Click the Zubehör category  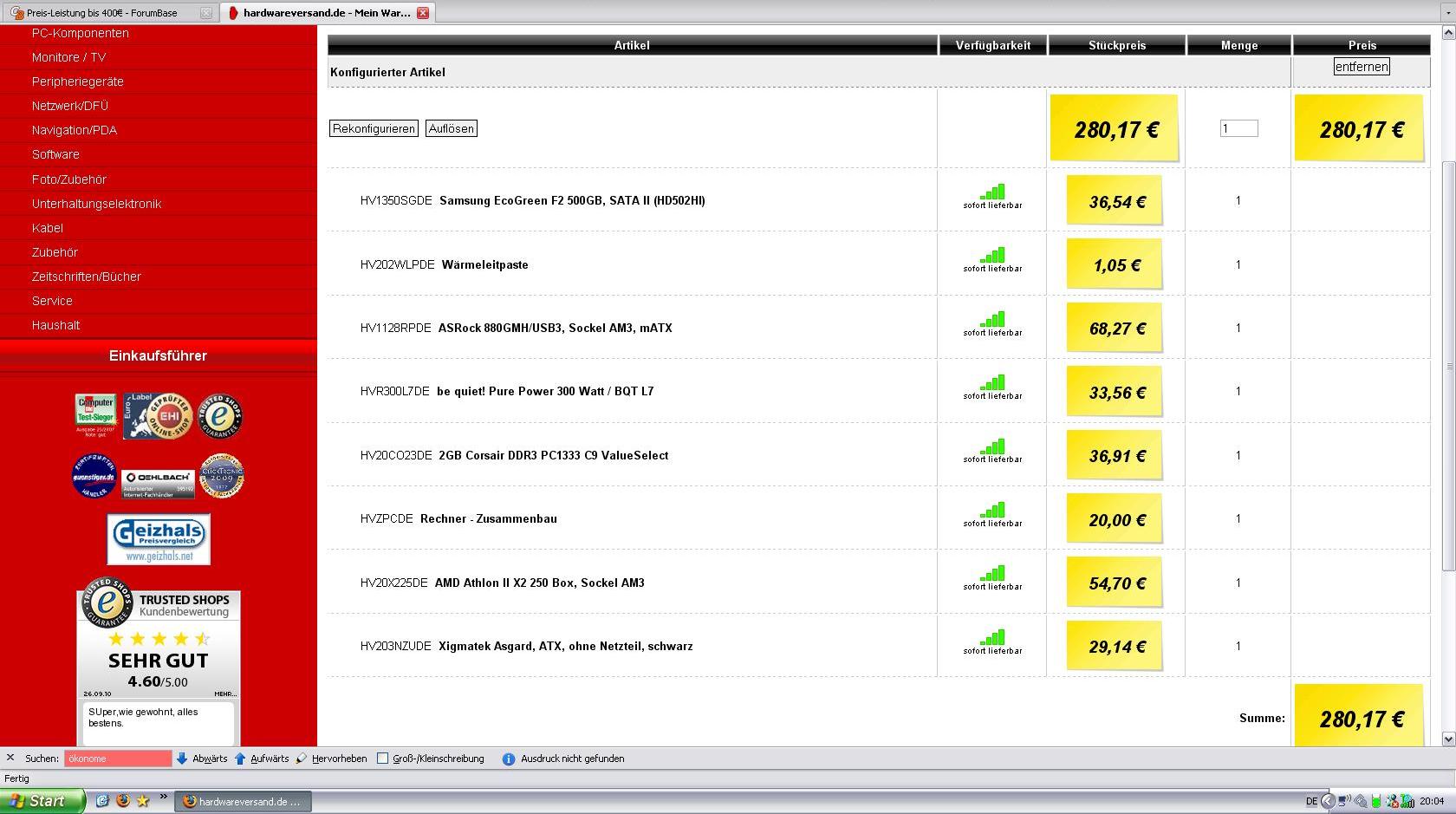click(x=55, y=252)
